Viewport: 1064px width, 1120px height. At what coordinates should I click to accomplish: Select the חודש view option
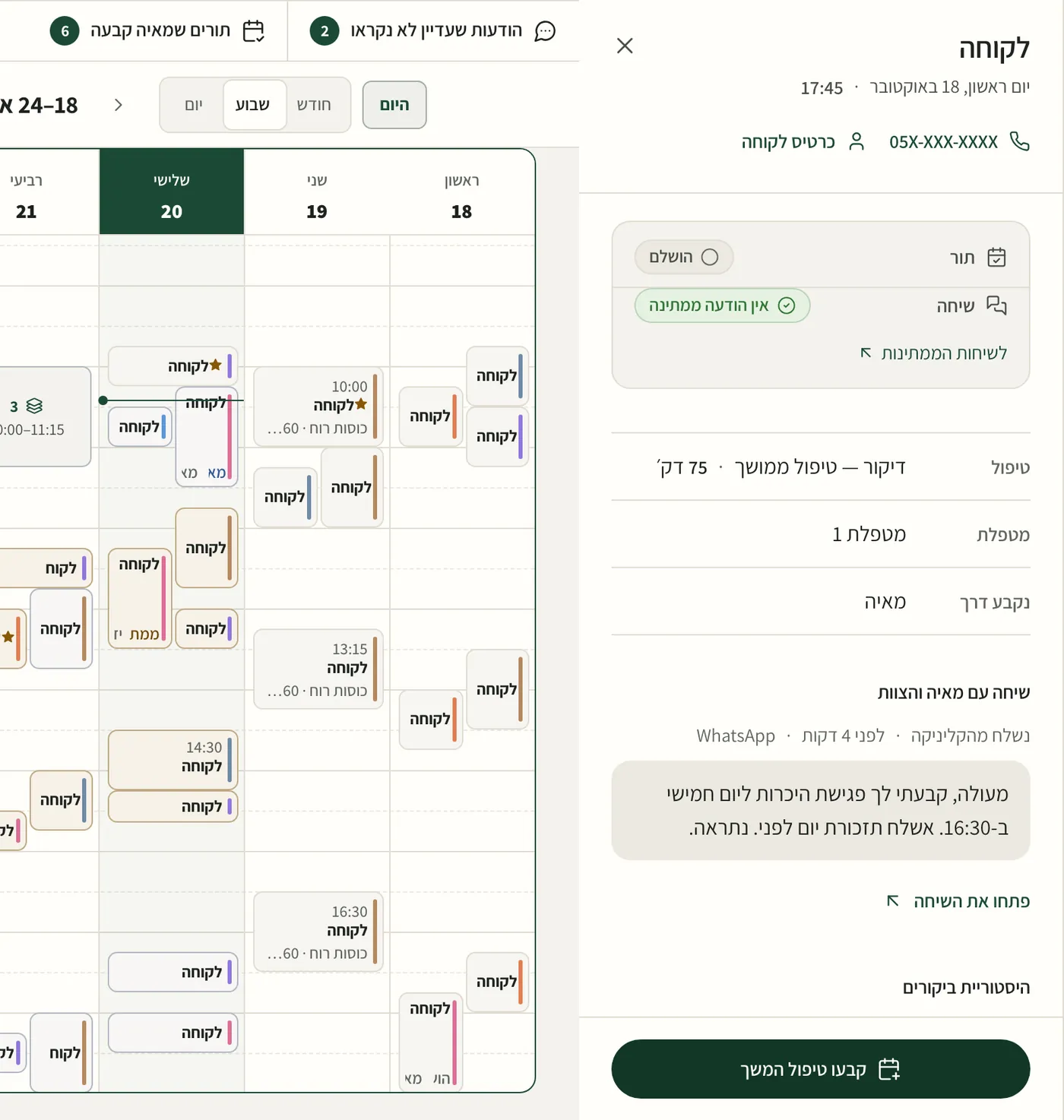tap(314, 105)
